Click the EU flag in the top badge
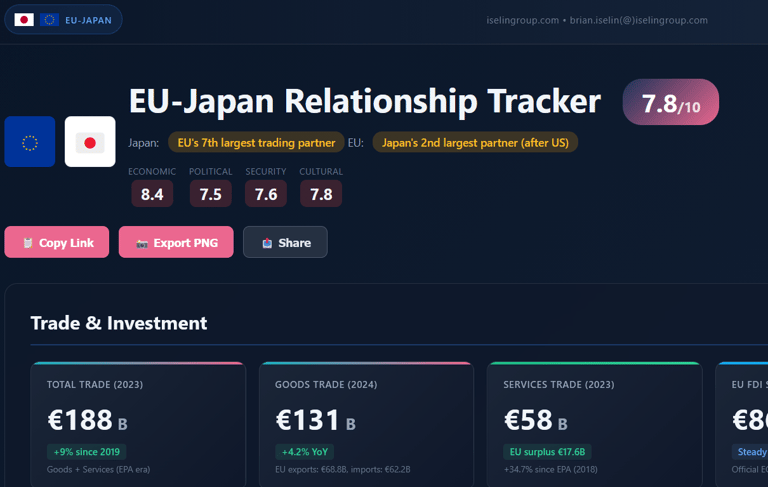The width and height of the screenshot is (768, 487). pos(49,20)
